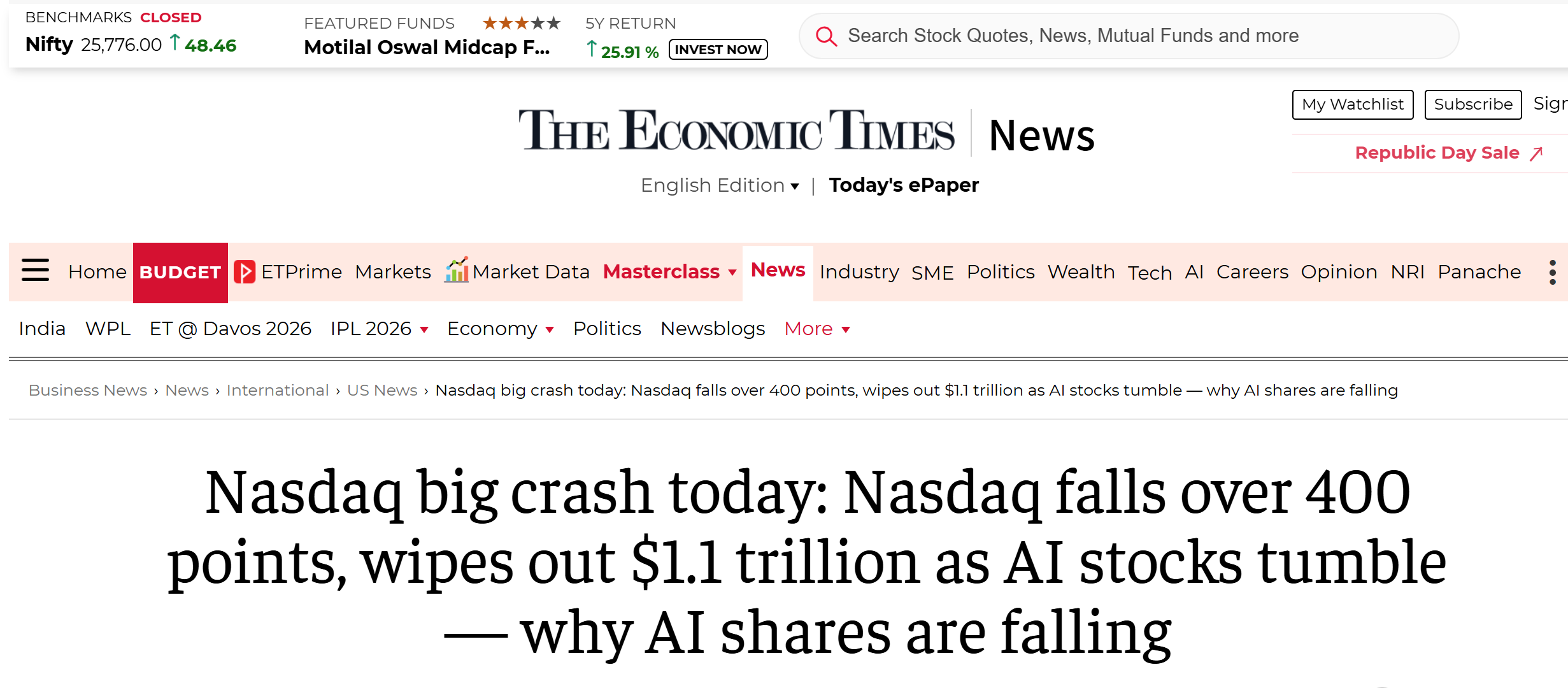Screen dimensions: 1568x688
Task: Open the hamburger menu icon
Action: click(x=35, y=271)
